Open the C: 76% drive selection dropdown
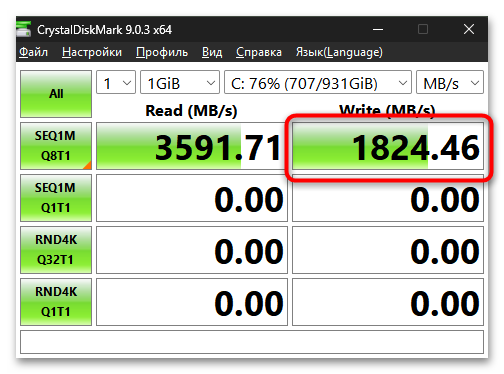Viewport: 504px width, 374px height. pos(318,82)
